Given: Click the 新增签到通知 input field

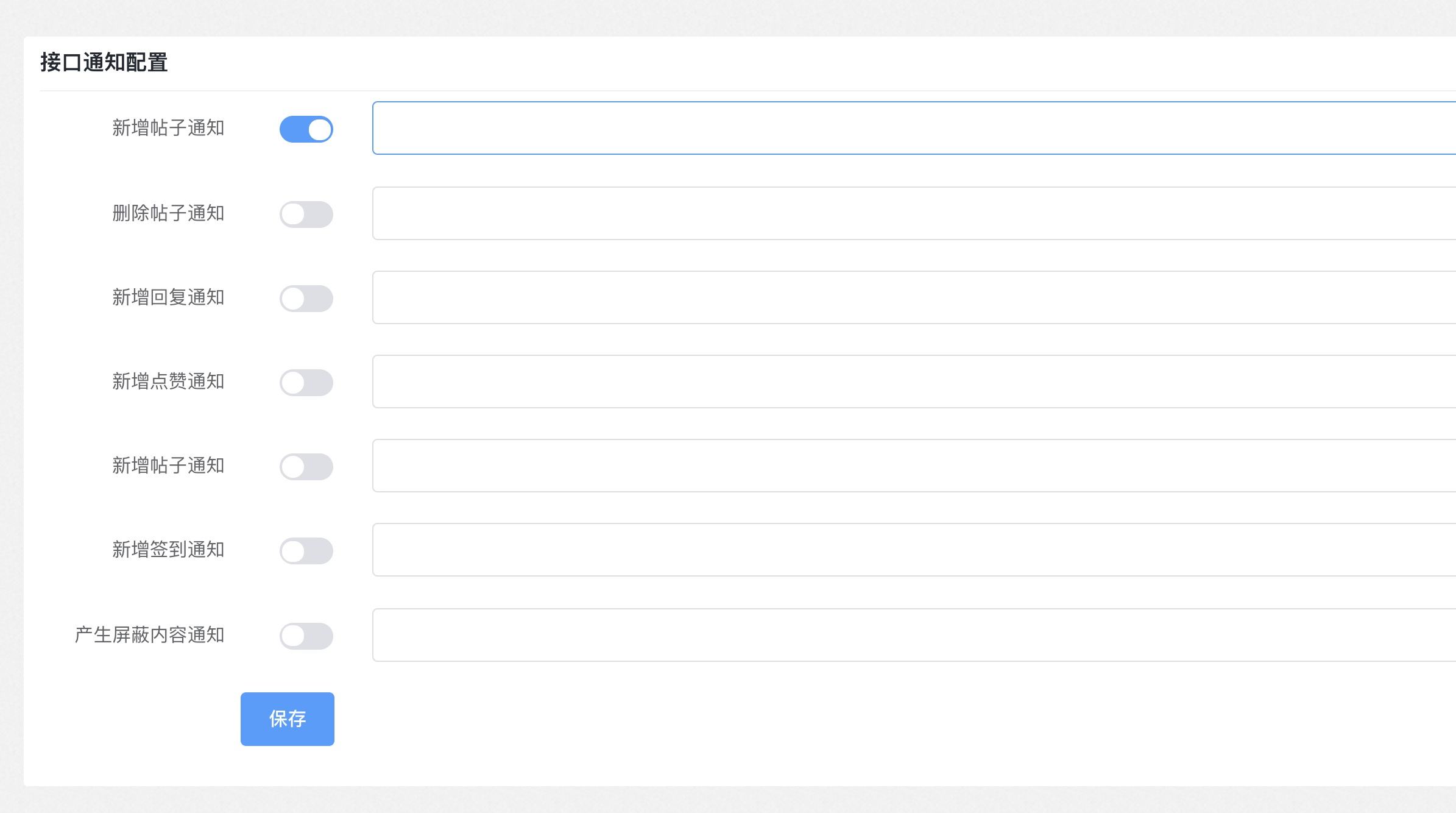Looking at the screenshot, I should point(914,550).
